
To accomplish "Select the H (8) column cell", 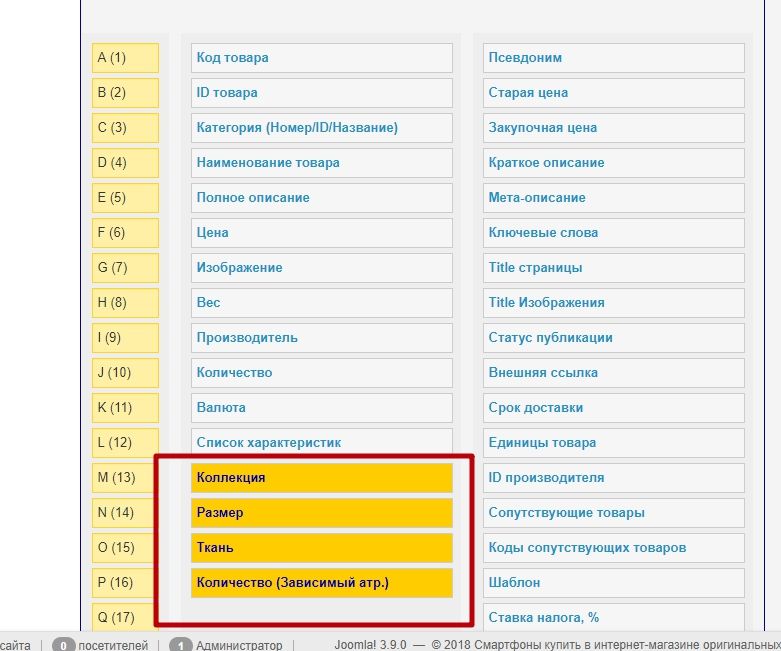I will 125,303.
